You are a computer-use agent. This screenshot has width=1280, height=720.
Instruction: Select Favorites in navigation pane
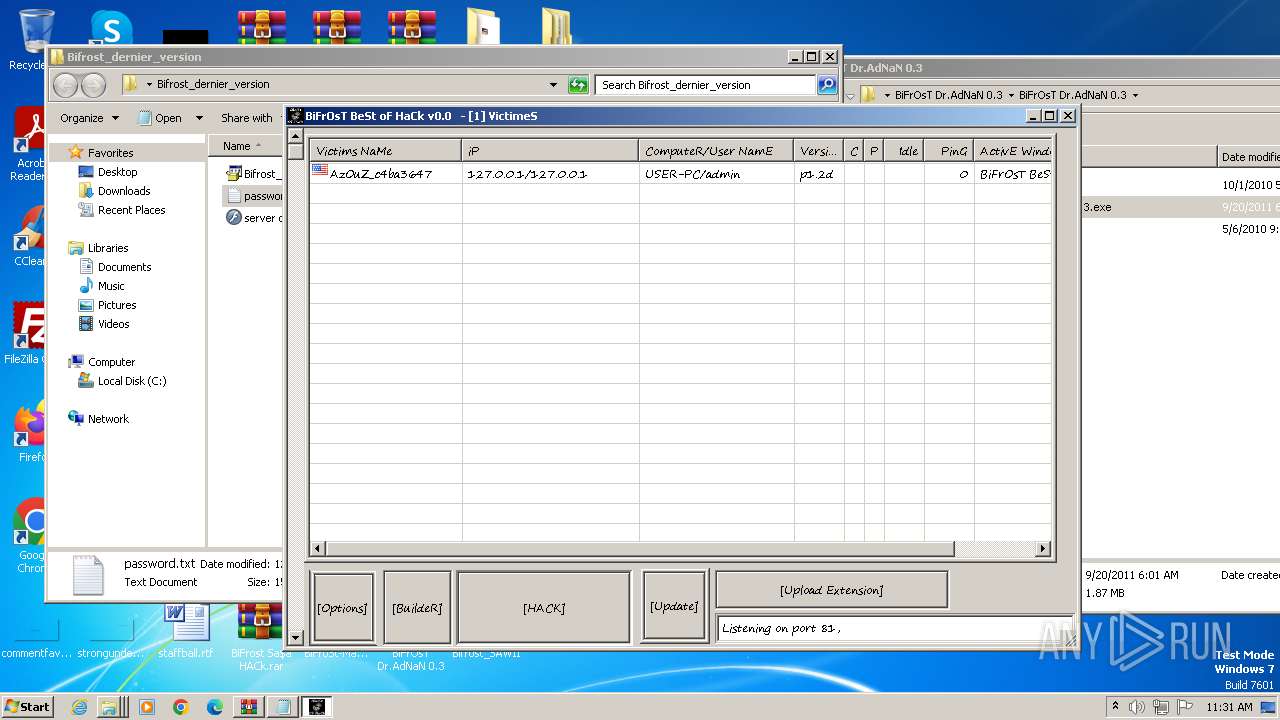point(110,153)
